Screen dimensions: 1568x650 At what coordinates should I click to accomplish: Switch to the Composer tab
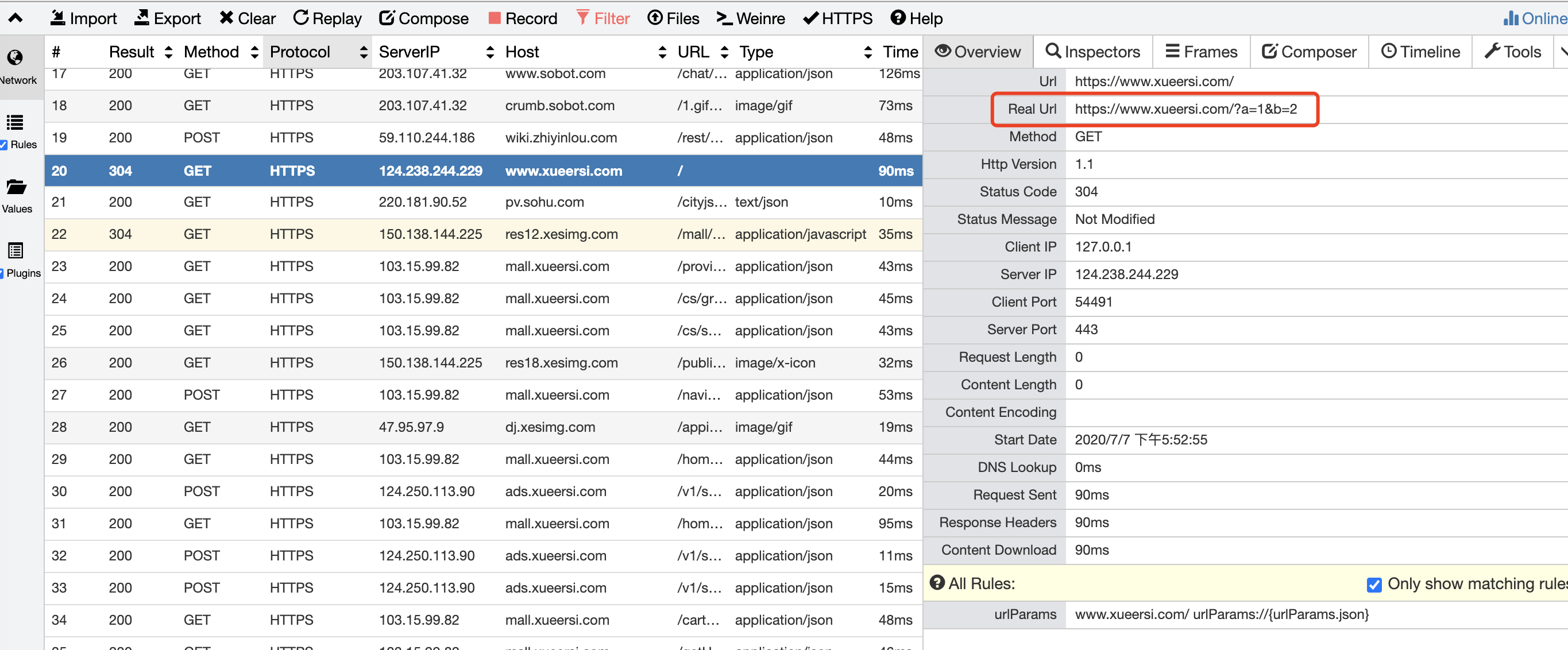click(x=1310, y=52)
